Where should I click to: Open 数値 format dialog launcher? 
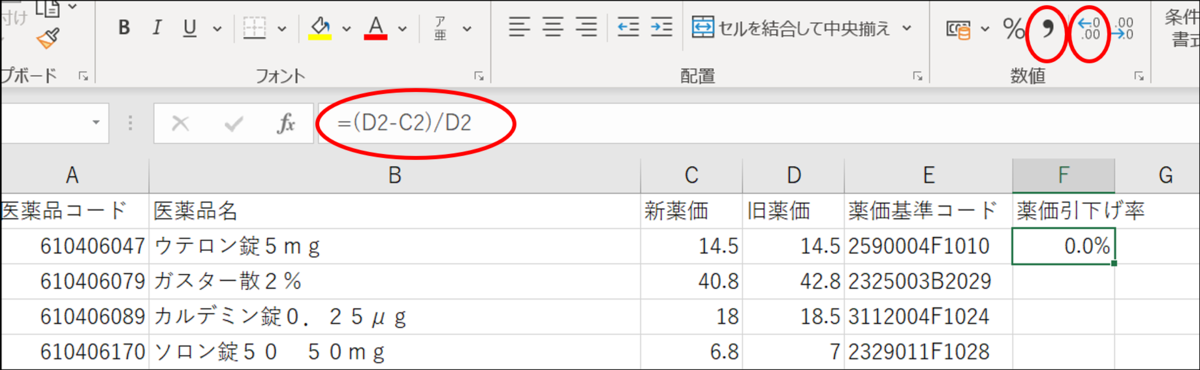[1138, 76]
